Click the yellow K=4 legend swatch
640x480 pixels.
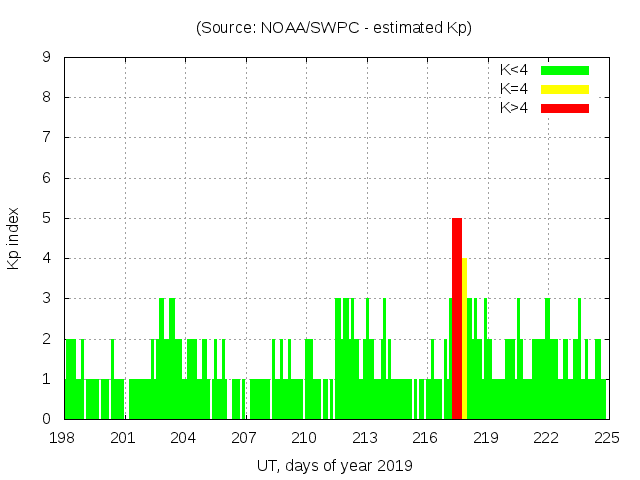(x=565, y=89)
